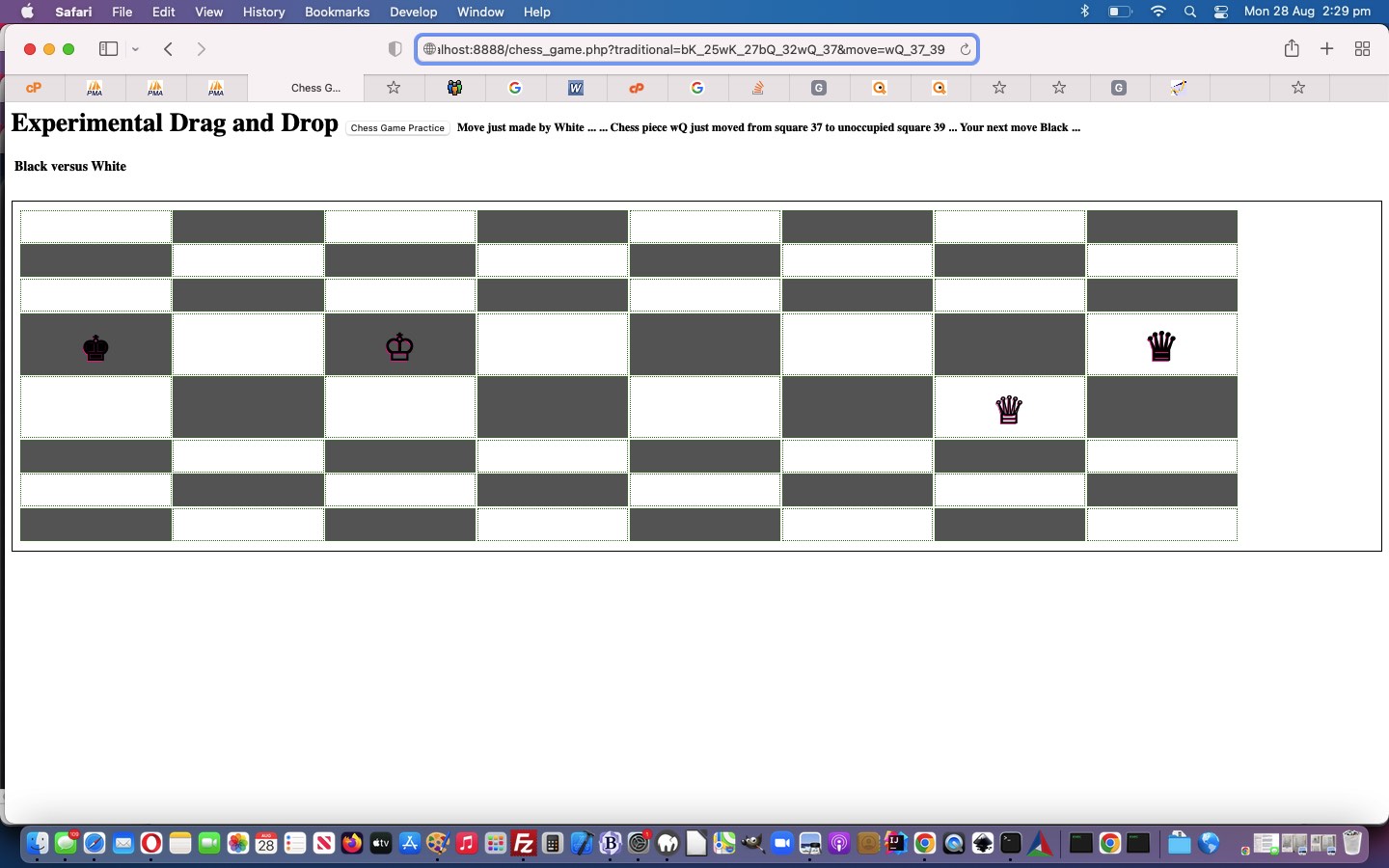Toggle the Safari sidebar
1389x868 pixels.
(x=109, y=49)
